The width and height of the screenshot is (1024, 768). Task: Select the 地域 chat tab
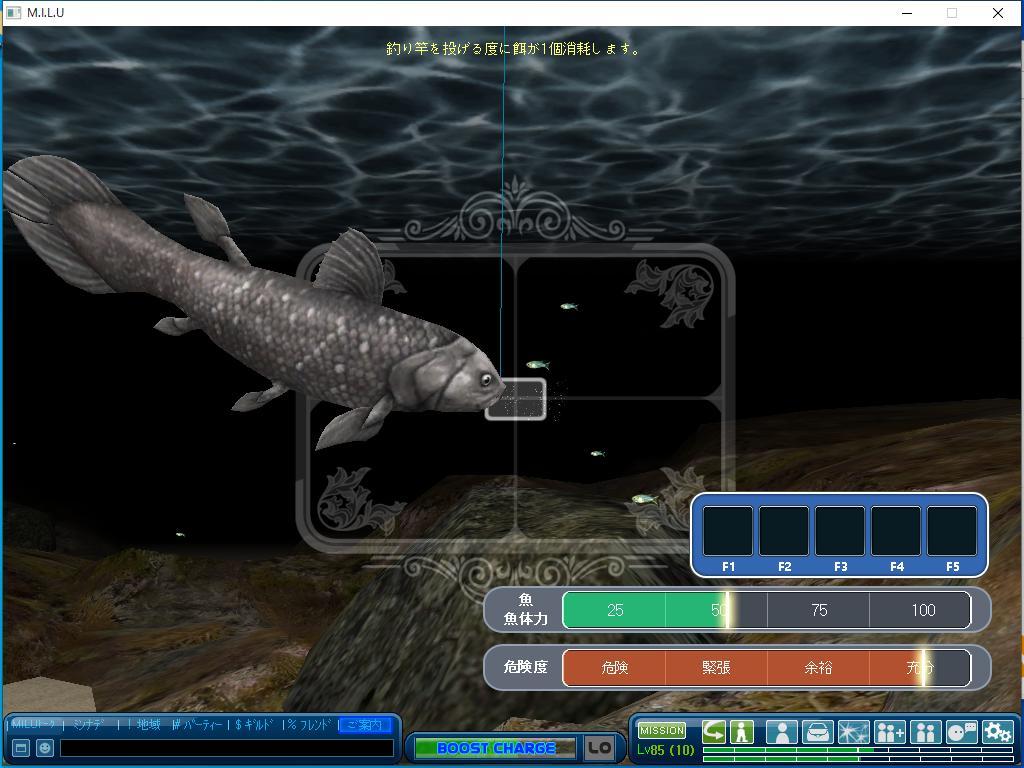point(148,725)
